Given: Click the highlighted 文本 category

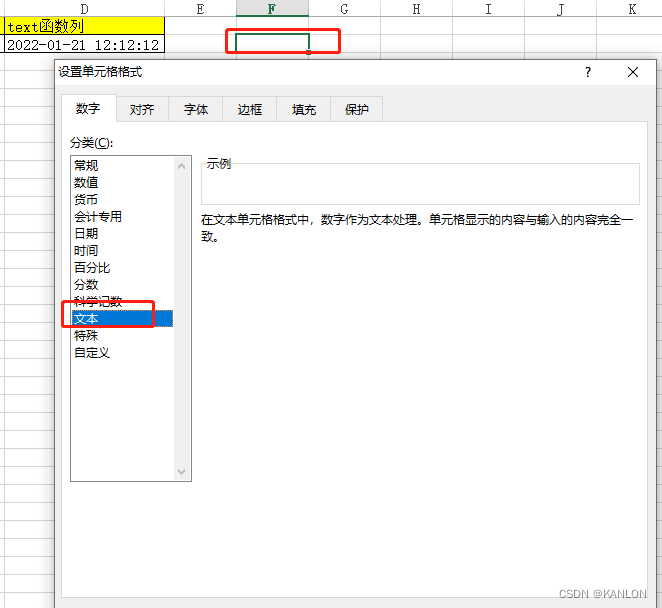Looking at the screenshot, I should pyautogui.click(x=122, y=318).
